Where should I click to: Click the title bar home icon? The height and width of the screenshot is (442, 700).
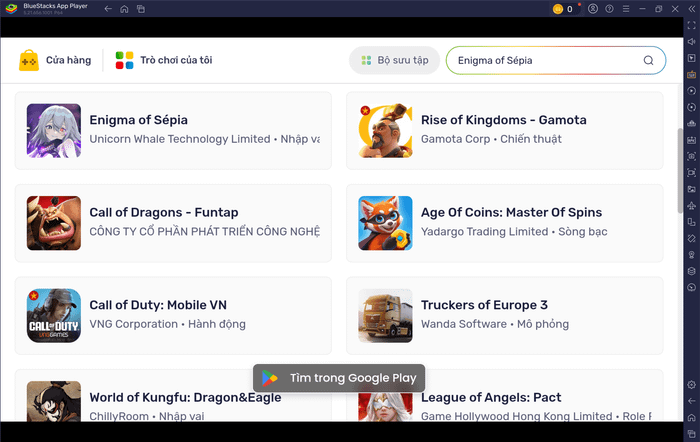click(124, 9)
